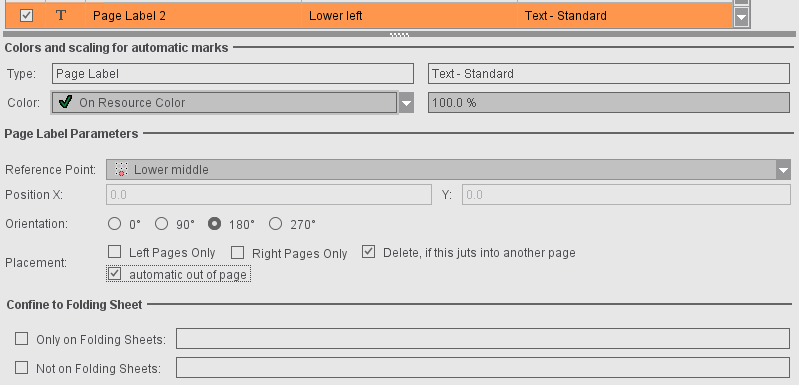The width and height of the screenshot is (799, 385).
Task: Uncheck the Page Label 2 row checkbox
Action: [x=26, y=16]
